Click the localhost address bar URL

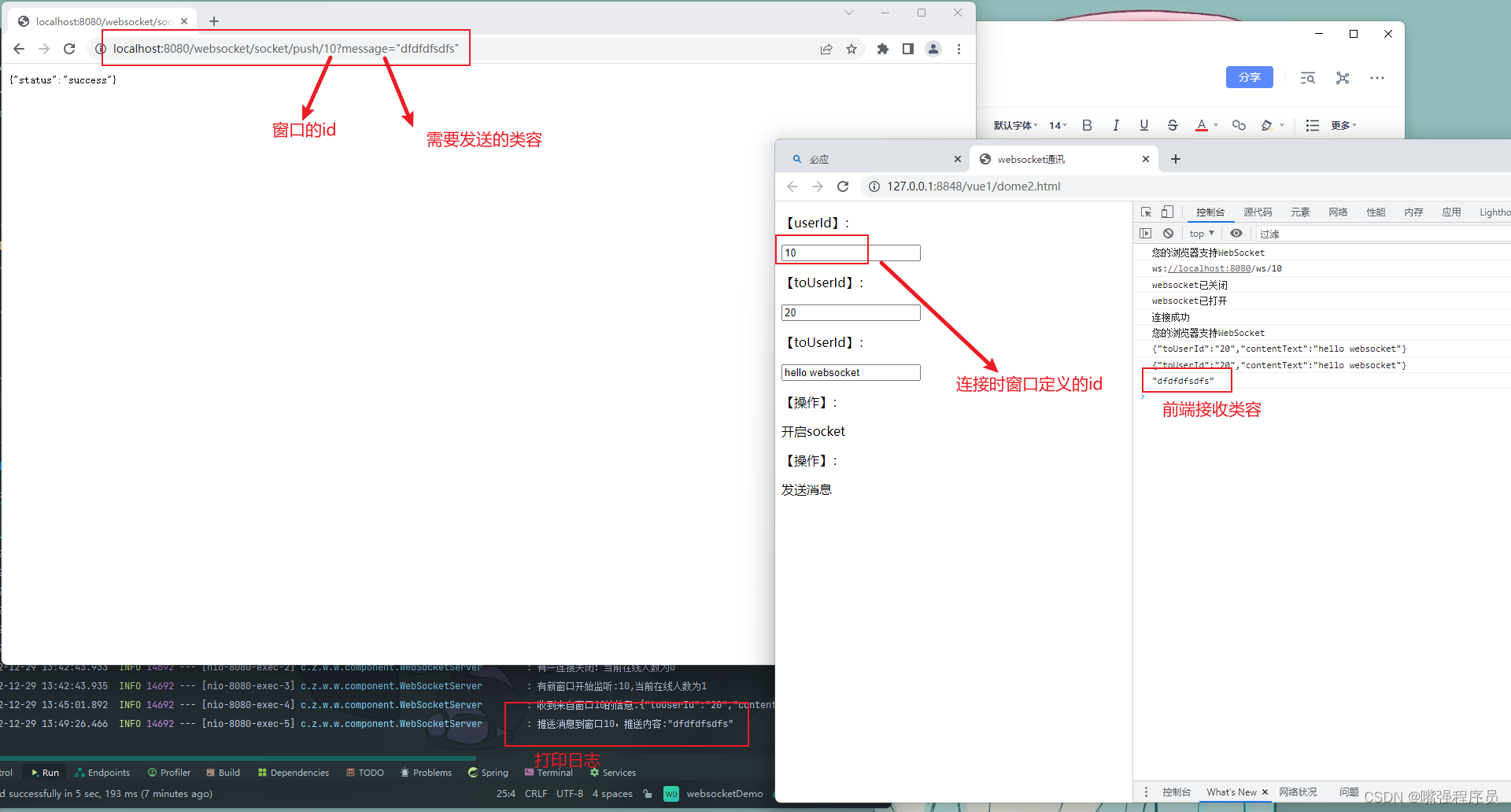click(x=286, y=49)
